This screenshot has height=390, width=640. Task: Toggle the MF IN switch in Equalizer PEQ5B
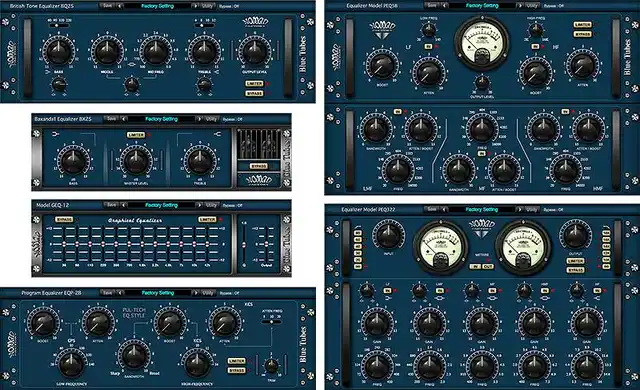coord(482,153)
